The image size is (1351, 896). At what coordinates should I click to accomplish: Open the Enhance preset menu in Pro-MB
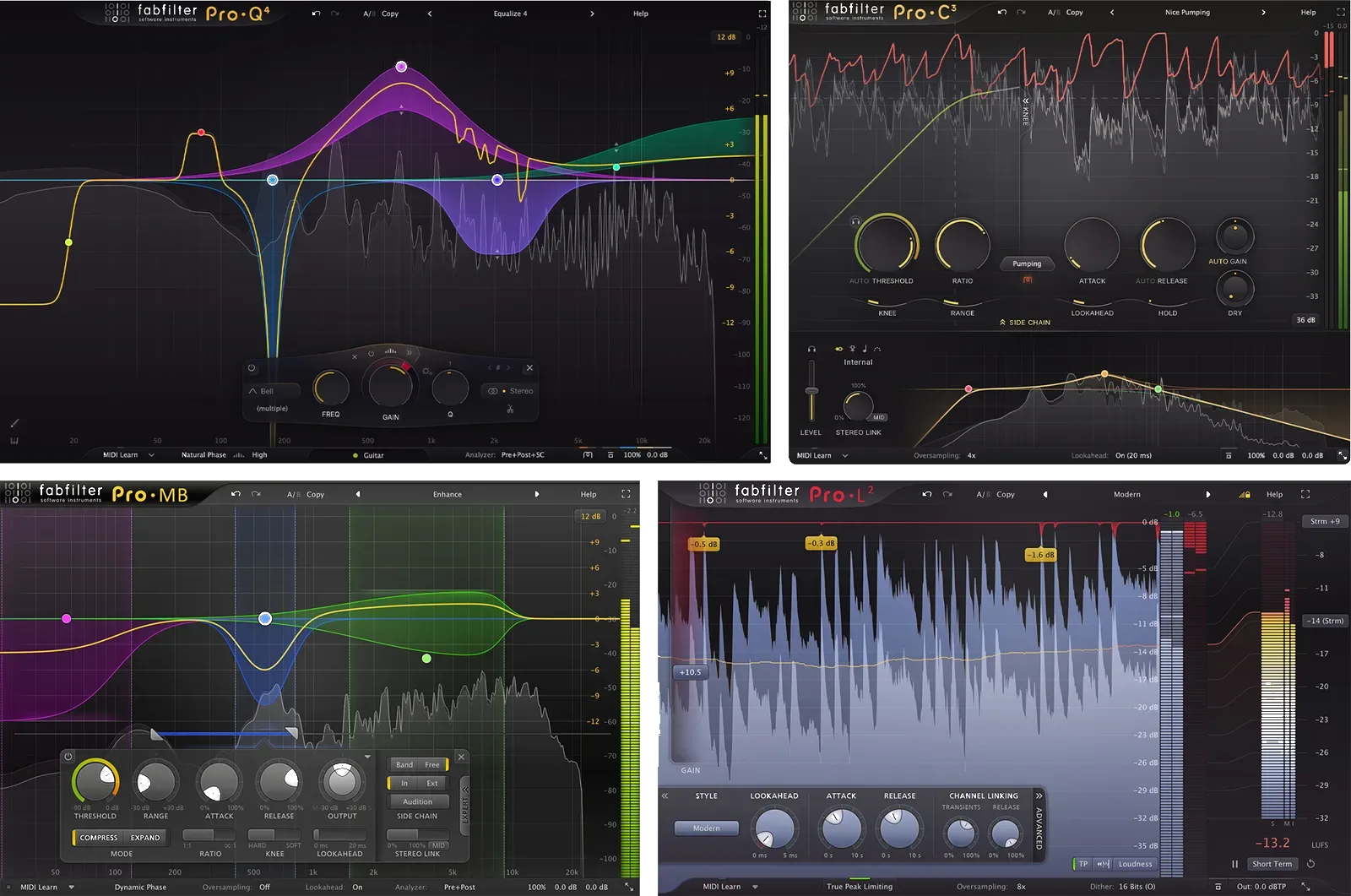pyautogui.click(x=448, y=494)
